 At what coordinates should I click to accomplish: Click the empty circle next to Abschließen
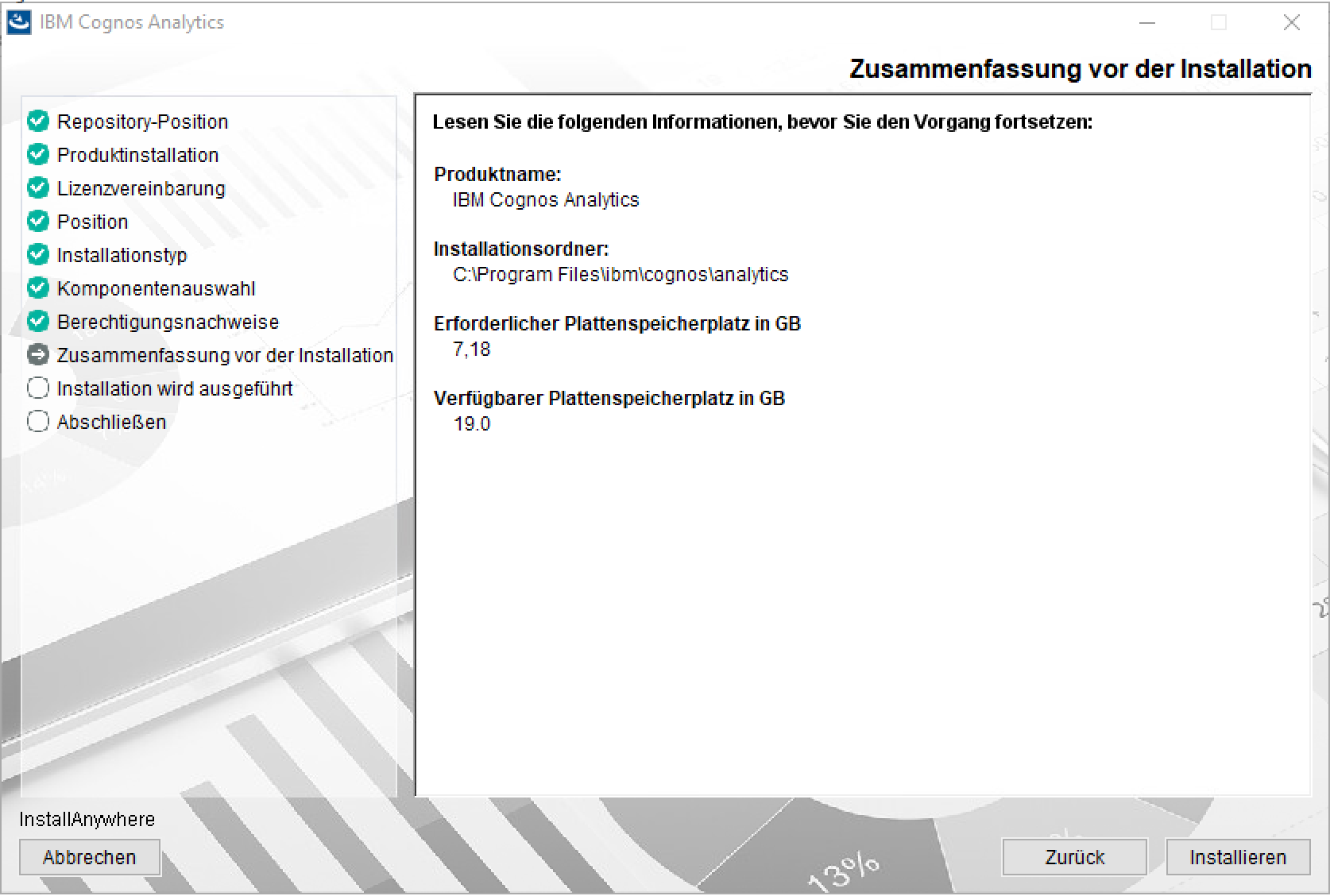37,422
